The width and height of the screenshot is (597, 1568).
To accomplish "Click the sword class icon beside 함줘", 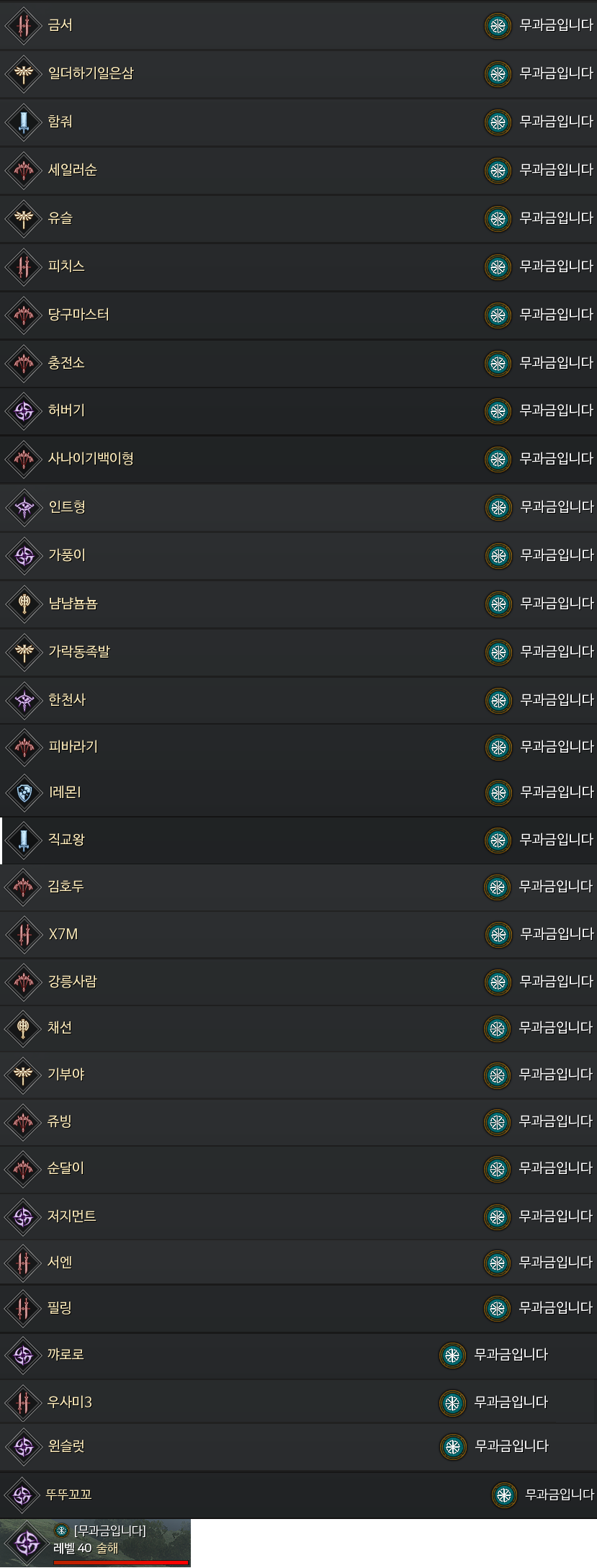I will click(24, 122).
